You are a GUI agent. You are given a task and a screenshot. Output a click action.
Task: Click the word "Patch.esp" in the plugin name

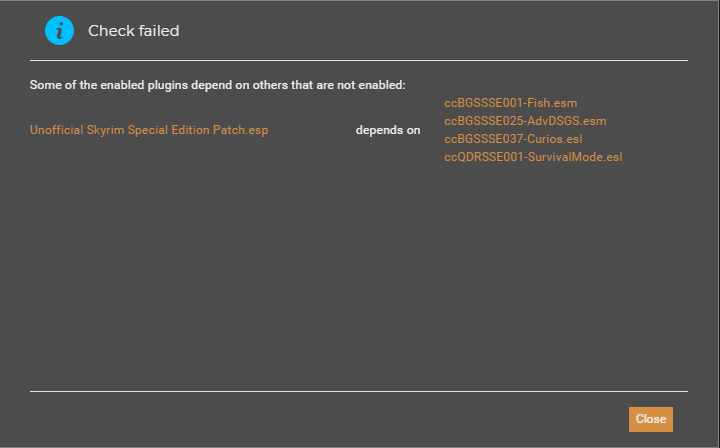pos(241,130)
